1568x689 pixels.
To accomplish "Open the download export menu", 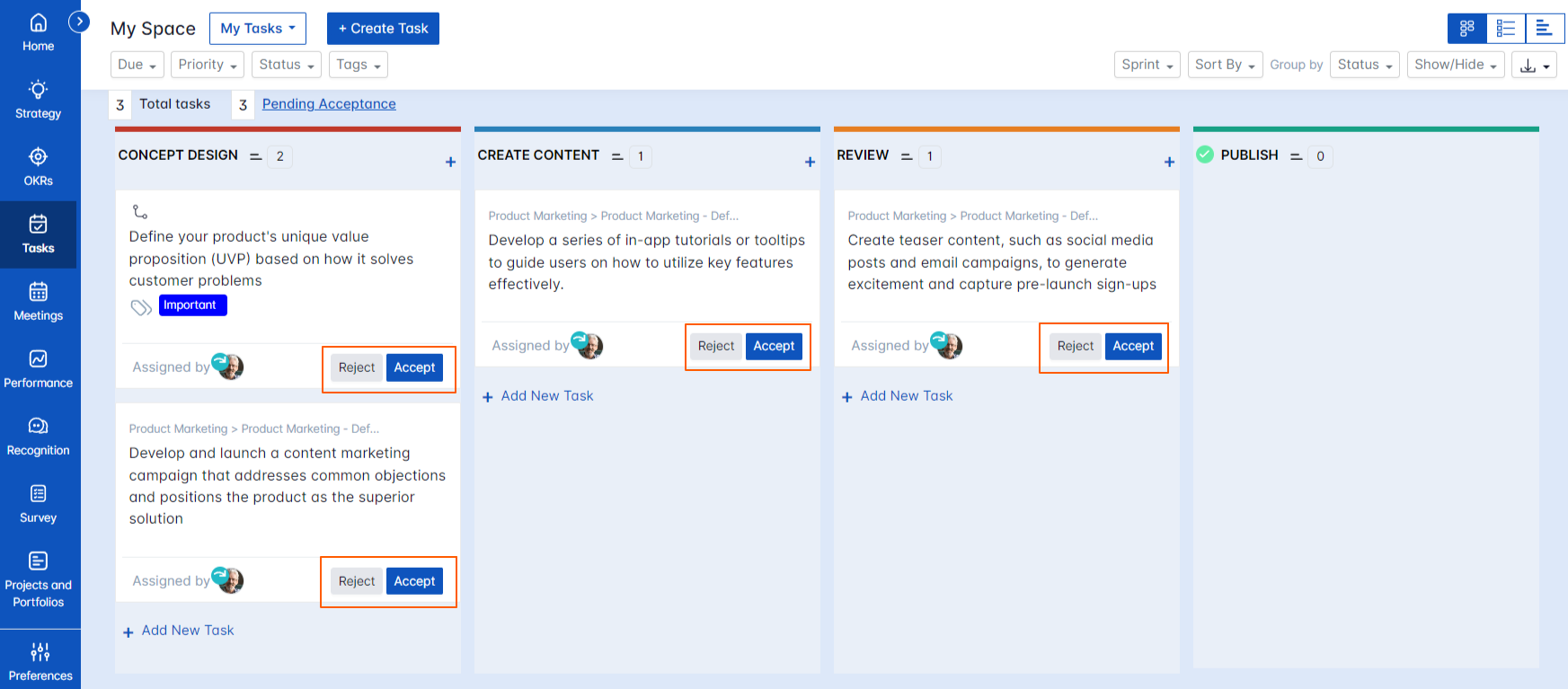I will 1534,65.
